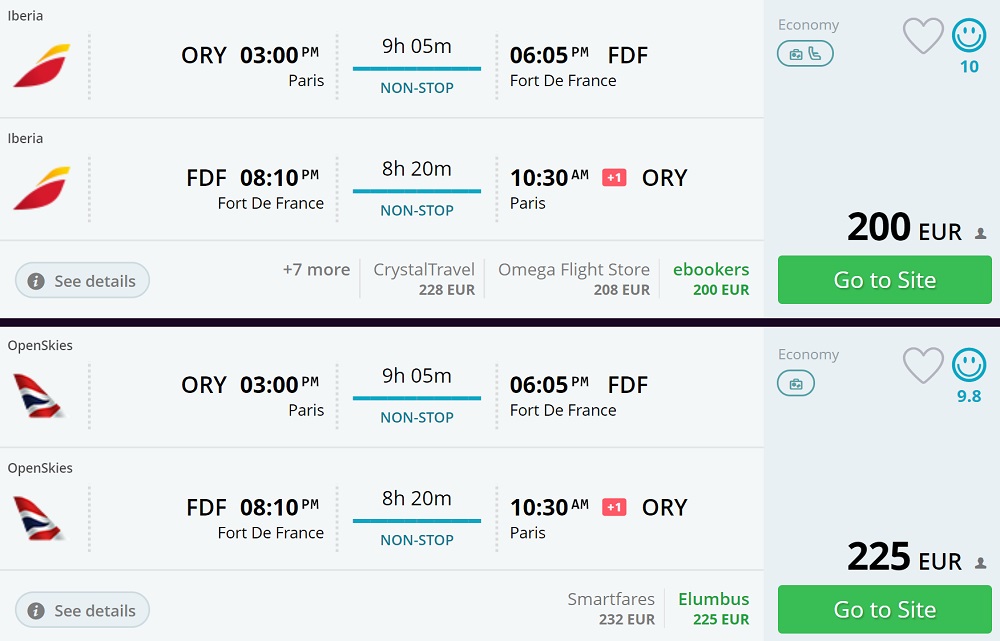Click the Iberia logo on the return flight
The image size is (1000, 641).
pyautogui.click(x=42, y=189)
